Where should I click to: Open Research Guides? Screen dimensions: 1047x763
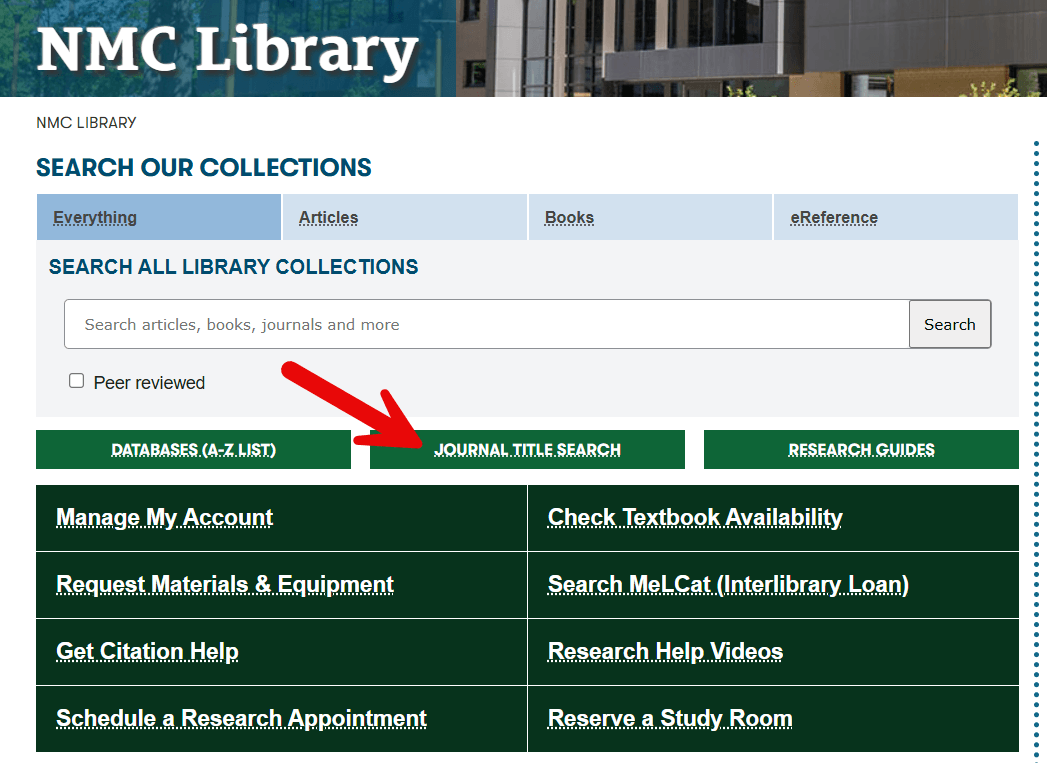click(861, 449)
